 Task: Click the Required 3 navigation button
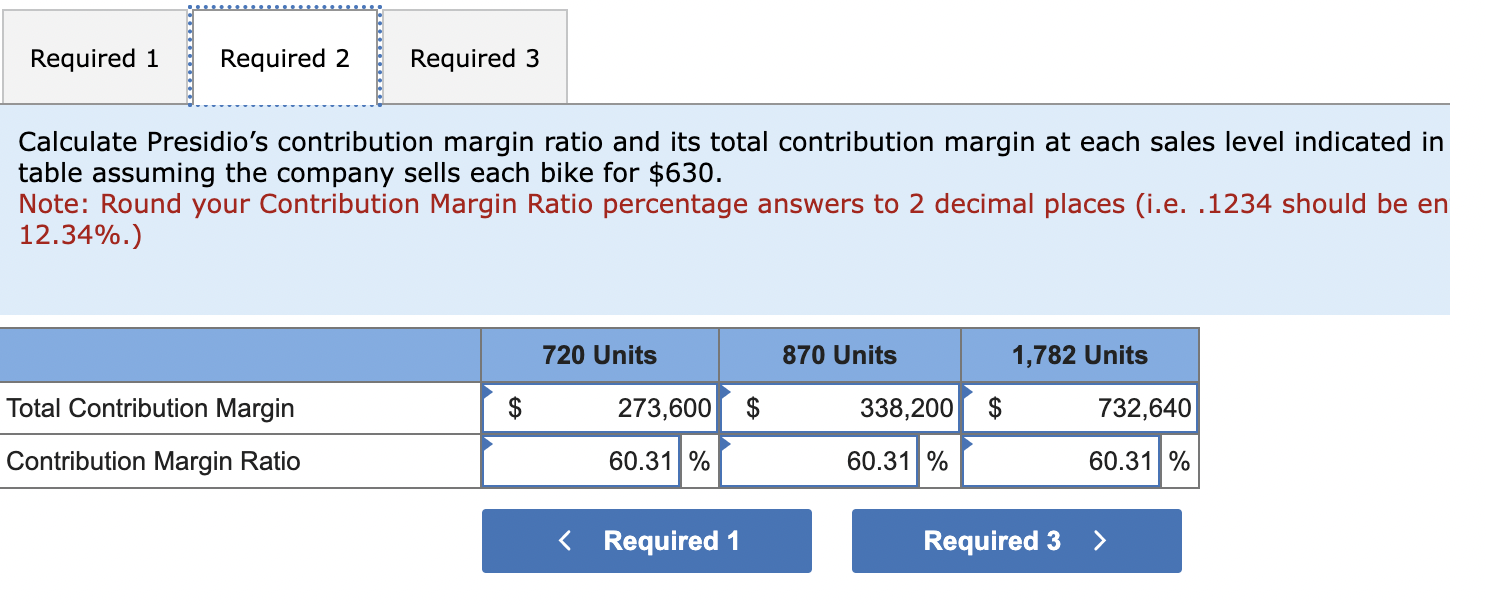coord(1016,541)
